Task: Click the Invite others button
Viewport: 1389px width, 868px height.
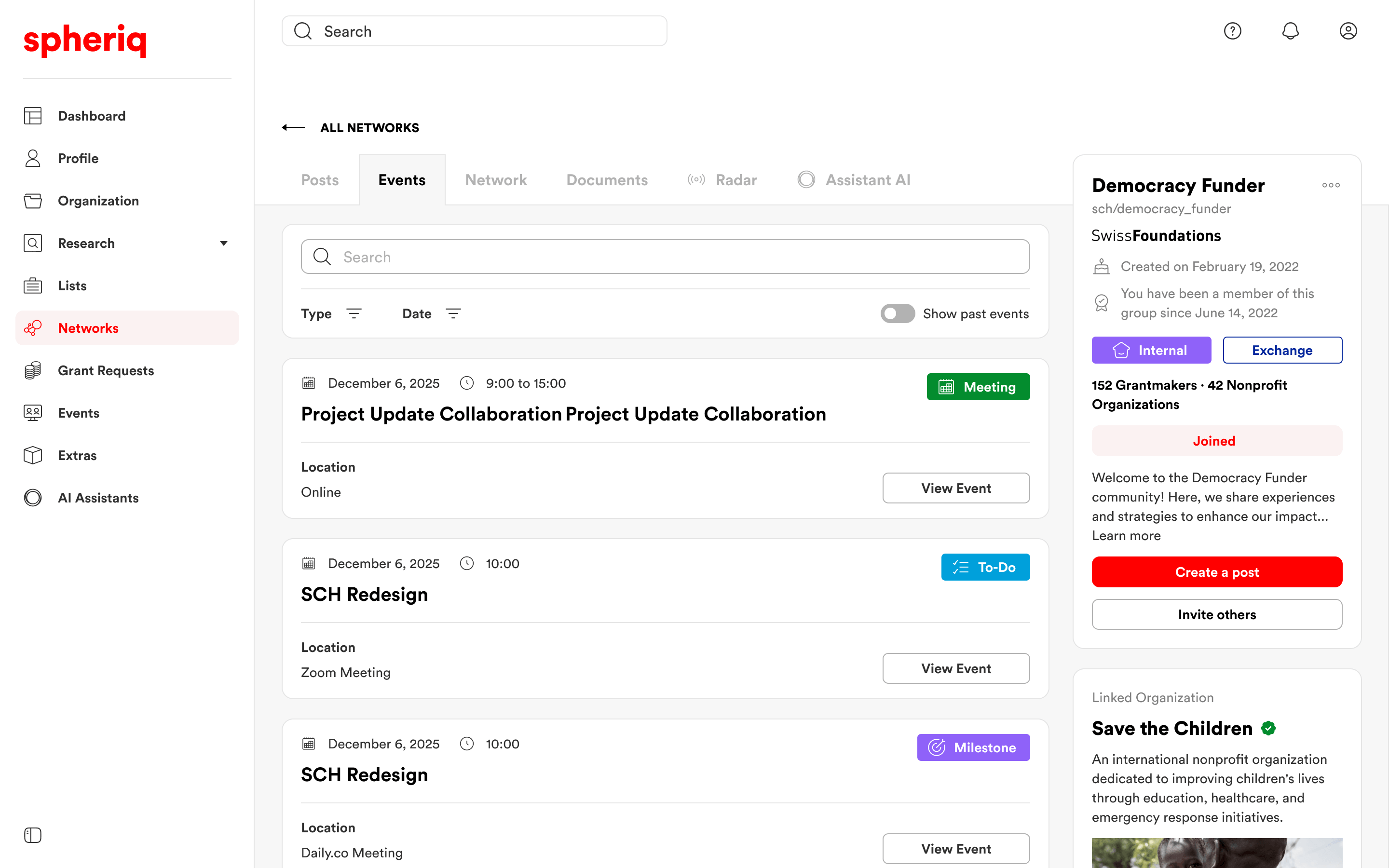Action: click(1217, 614)
